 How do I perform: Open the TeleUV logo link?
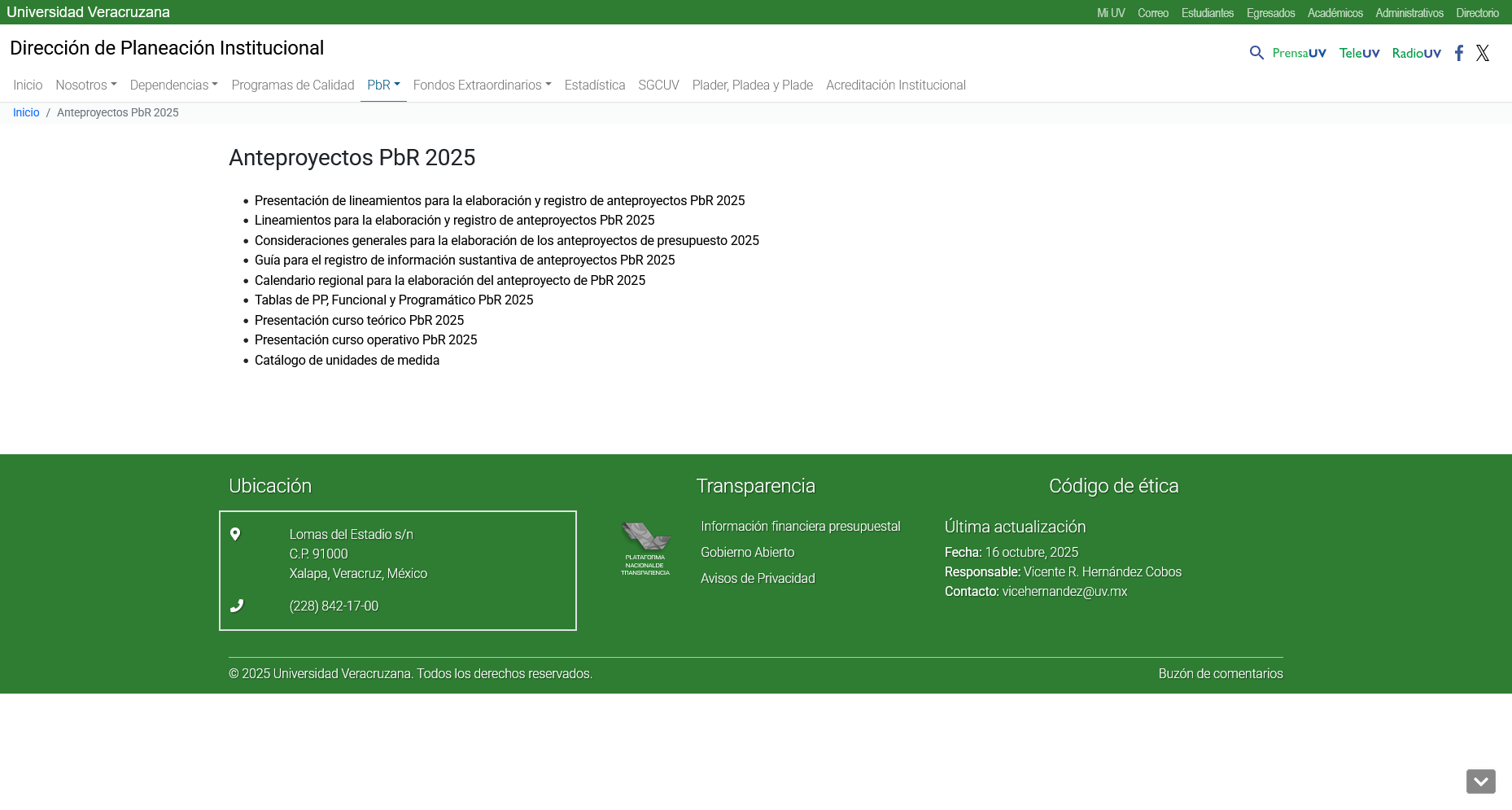click(1359, 53)
